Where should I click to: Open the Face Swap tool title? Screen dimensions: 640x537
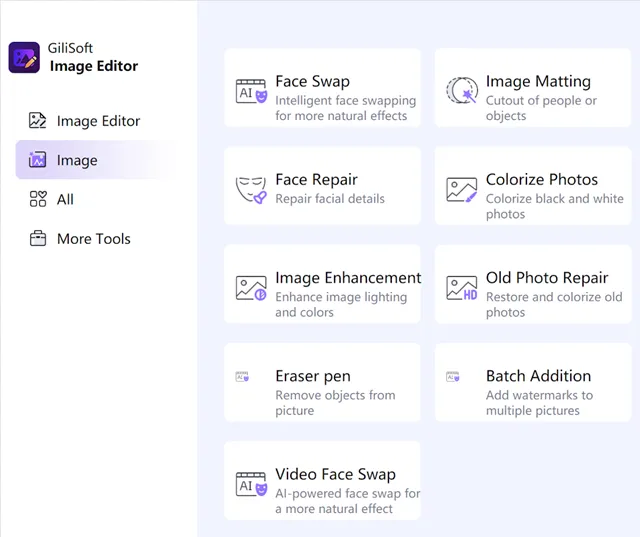[x=313, y=81]
